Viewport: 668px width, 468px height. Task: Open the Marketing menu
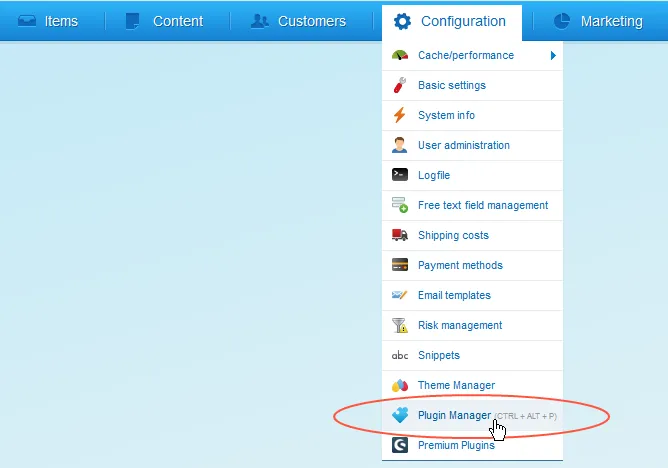click(599, 21)
